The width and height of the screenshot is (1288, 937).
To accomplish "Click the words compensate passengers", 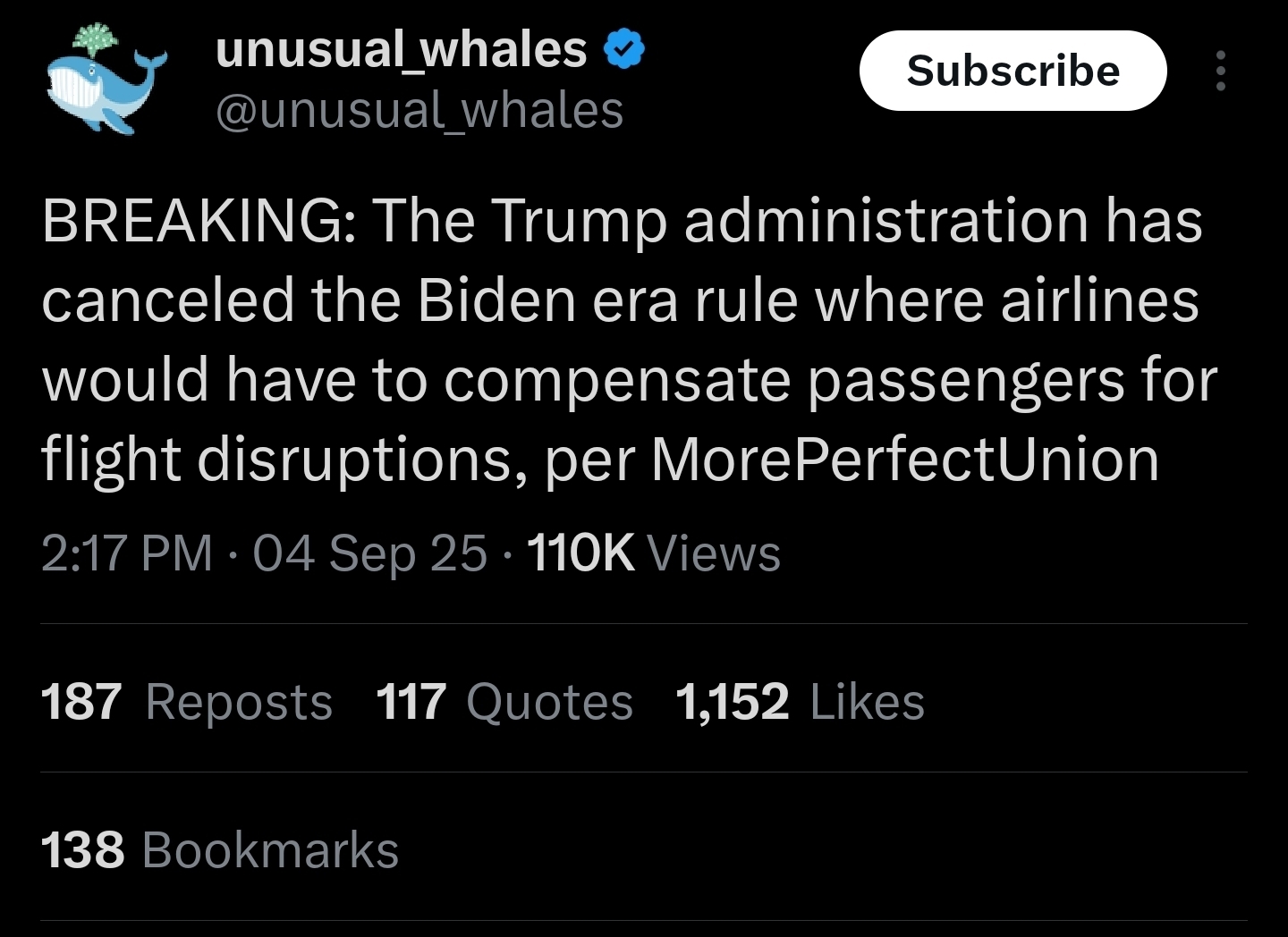I will pos(783,380).
